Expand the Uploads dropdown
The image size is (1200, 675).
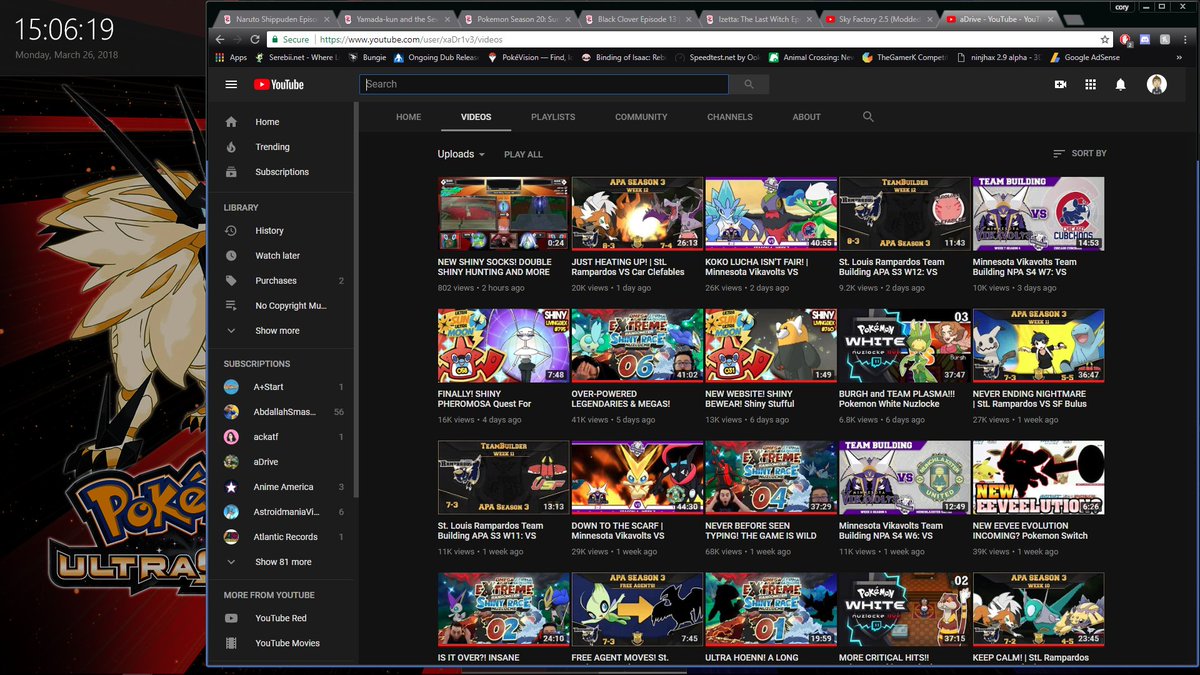click(461, 154)
